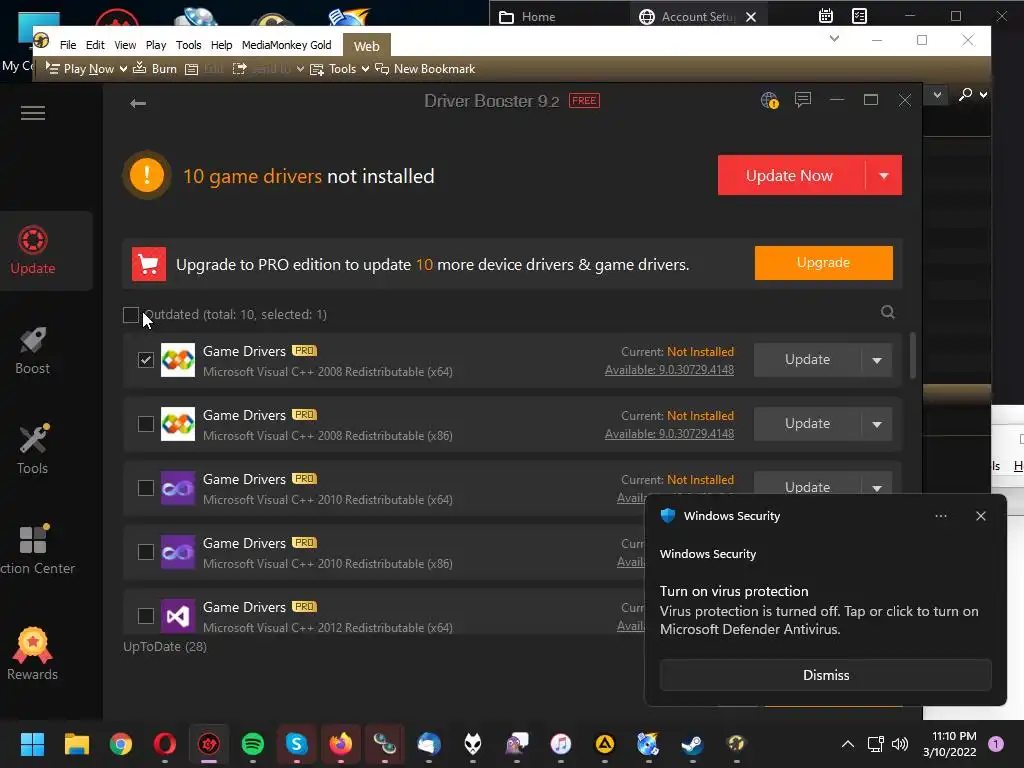1024x768 pixels.
Task: Search the outdated drivers list magnifier
Action: click(888, 312)
